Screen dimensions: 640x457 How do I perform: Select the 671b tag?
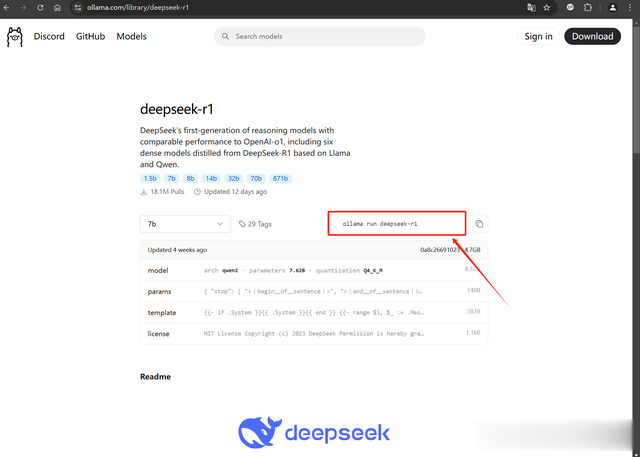point(280,178)
